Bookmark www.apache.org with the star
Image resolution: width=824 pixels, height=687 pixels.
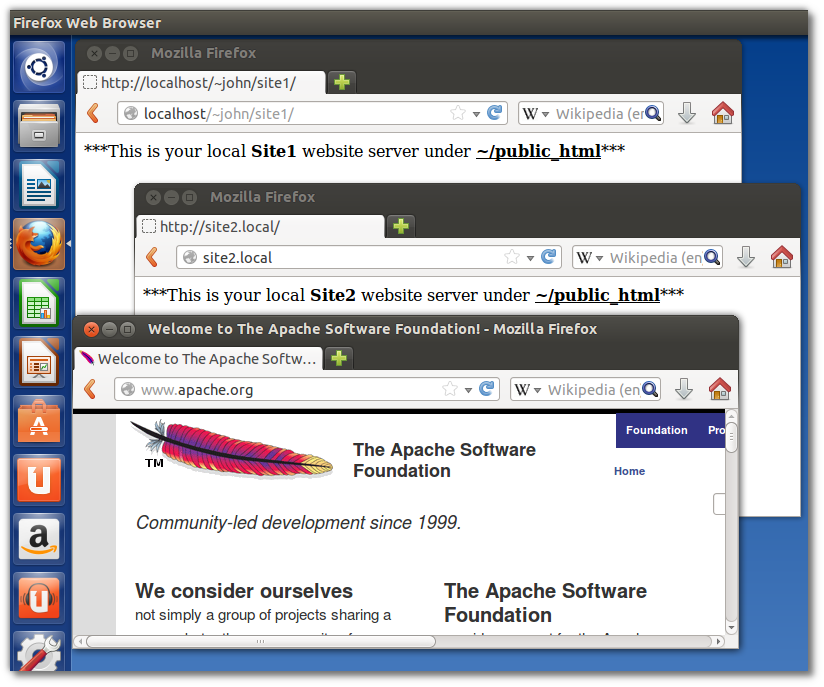pyautogui.click(x=450, y=389)
